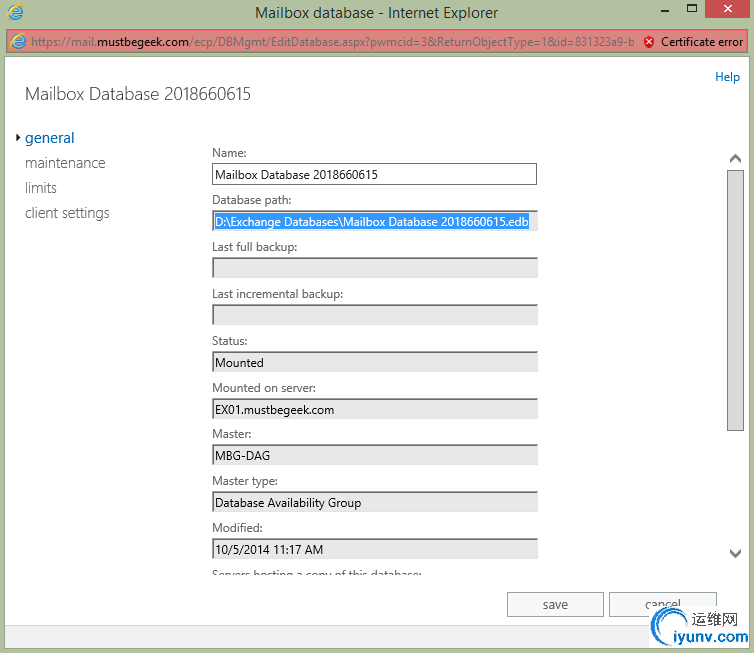Maximize the Internet Explorer window
This screenshot has height=653, width=754.
[x=692, y=9]
